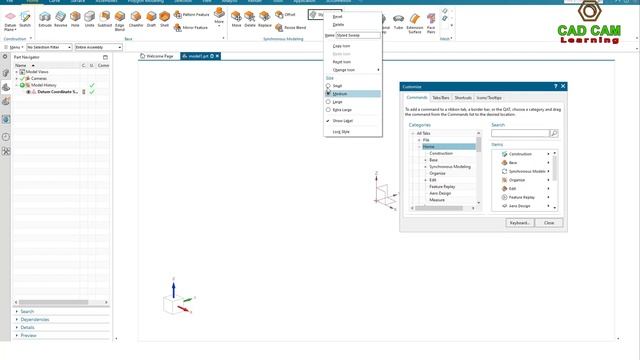Select the Edge Blend tool
The image size is (640, 360).
[120, 21]
